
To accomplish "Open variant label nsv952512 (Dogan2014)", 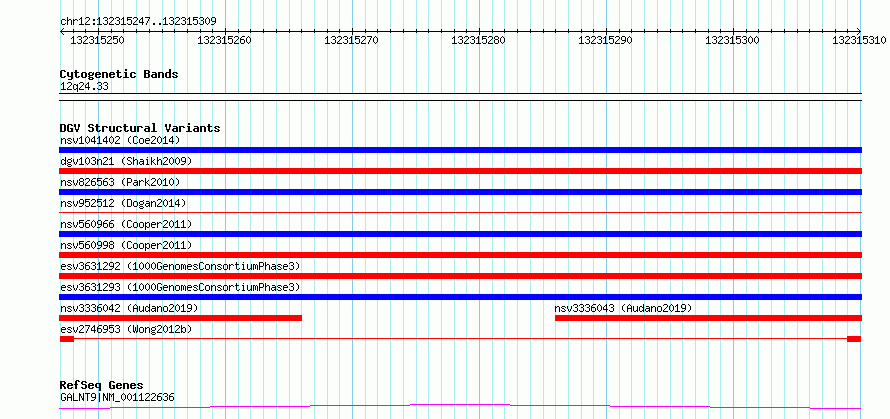I will click(x=123, y=203).
